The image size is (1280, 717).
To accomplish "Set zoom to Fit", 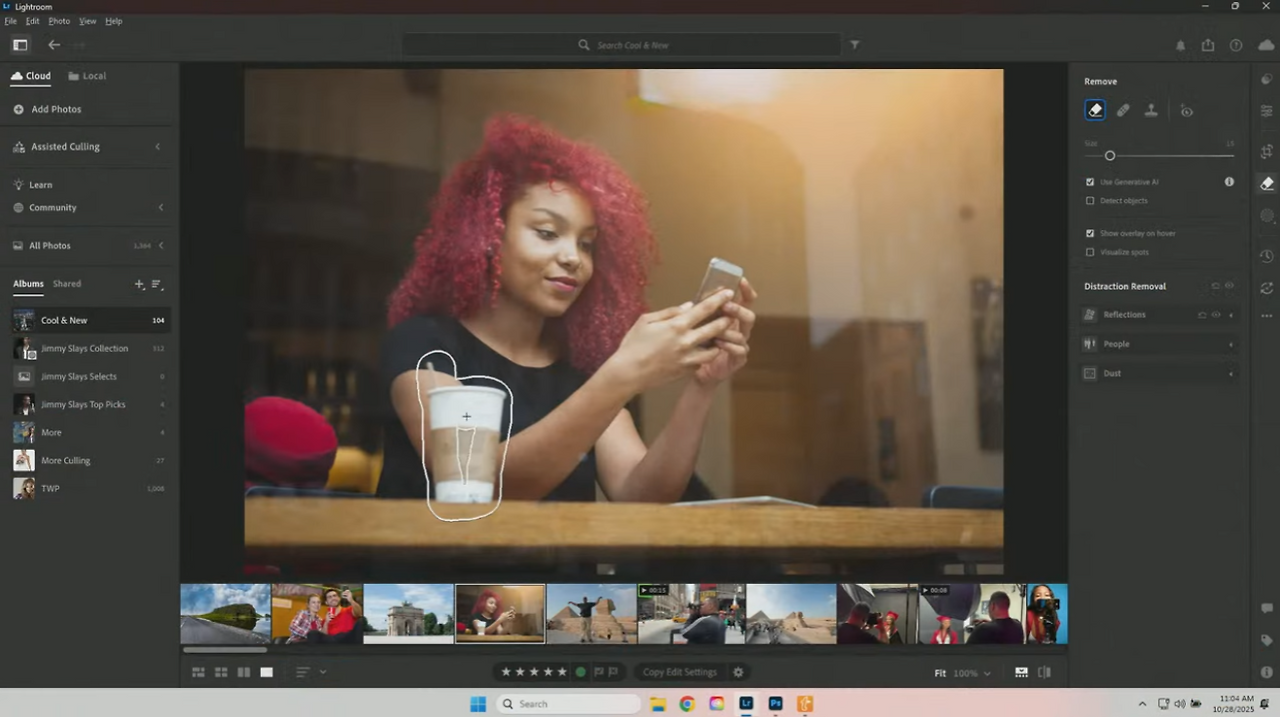I will click(x=940, y=673).
